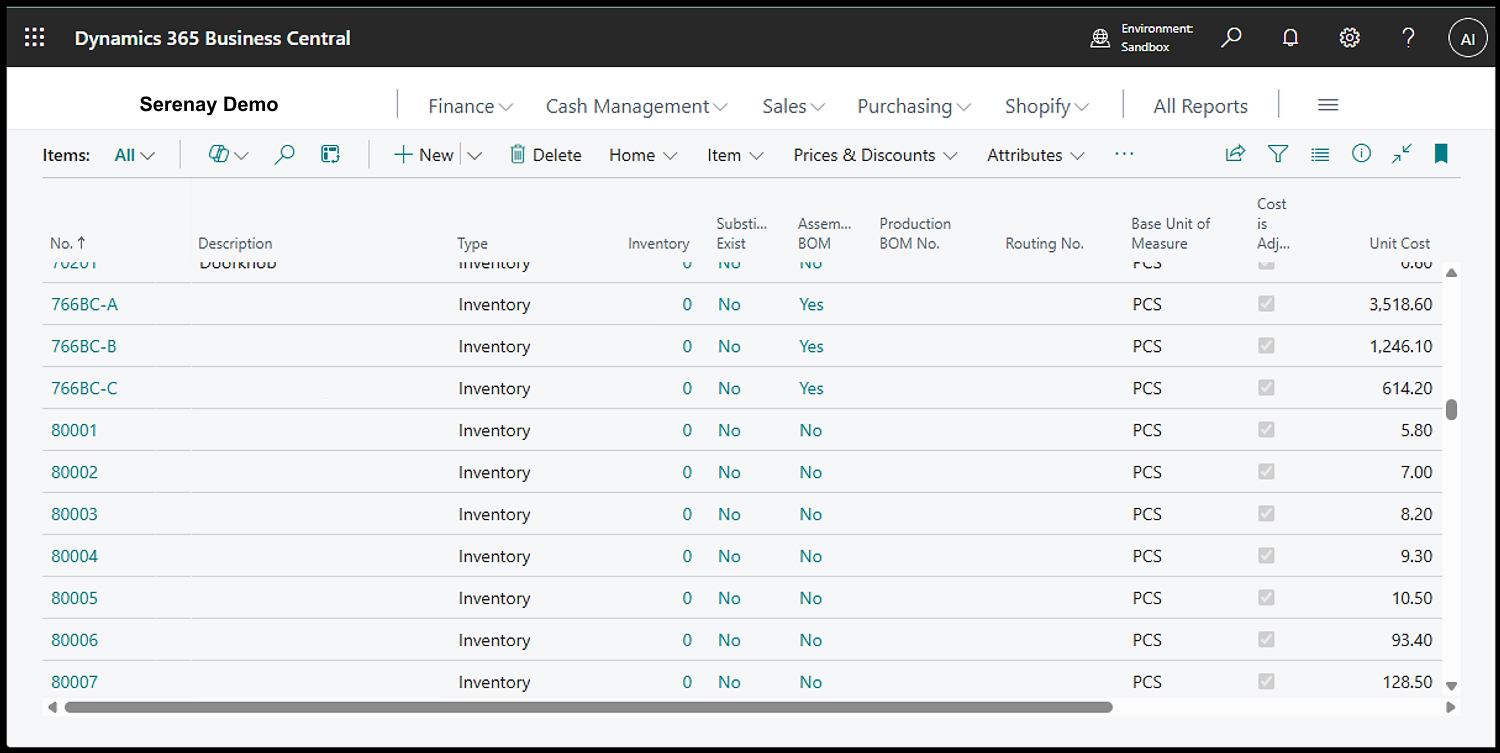Open the Item action menu
Image resolution: width=1500 pixels, height=753 pixels.
coord(735,155)
